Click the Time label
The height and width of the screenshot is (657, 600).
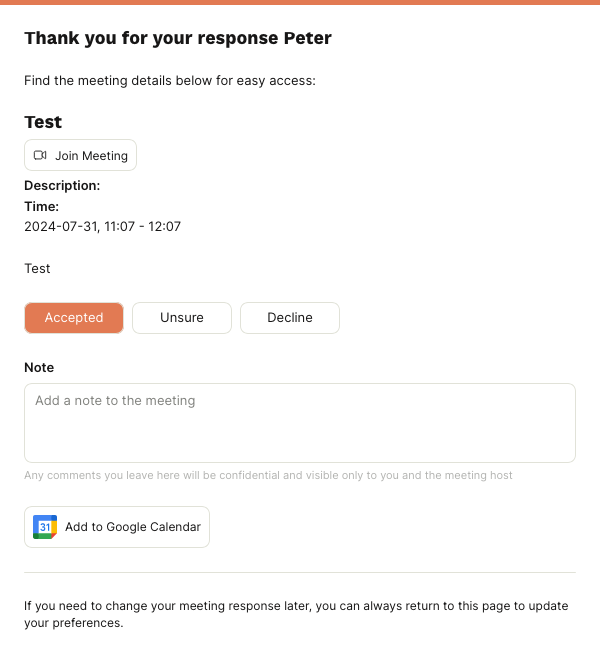41,206
